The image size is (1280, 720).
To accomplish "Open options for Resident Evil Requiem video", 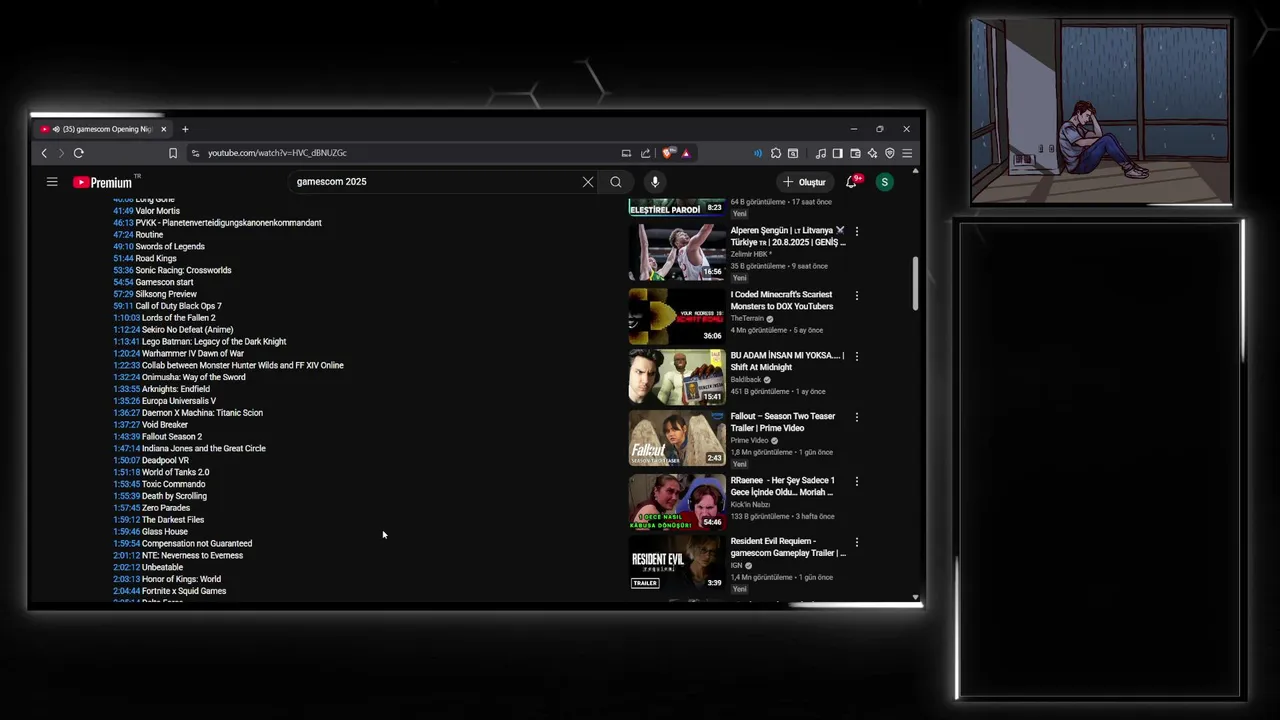I will tap(857, 542).
